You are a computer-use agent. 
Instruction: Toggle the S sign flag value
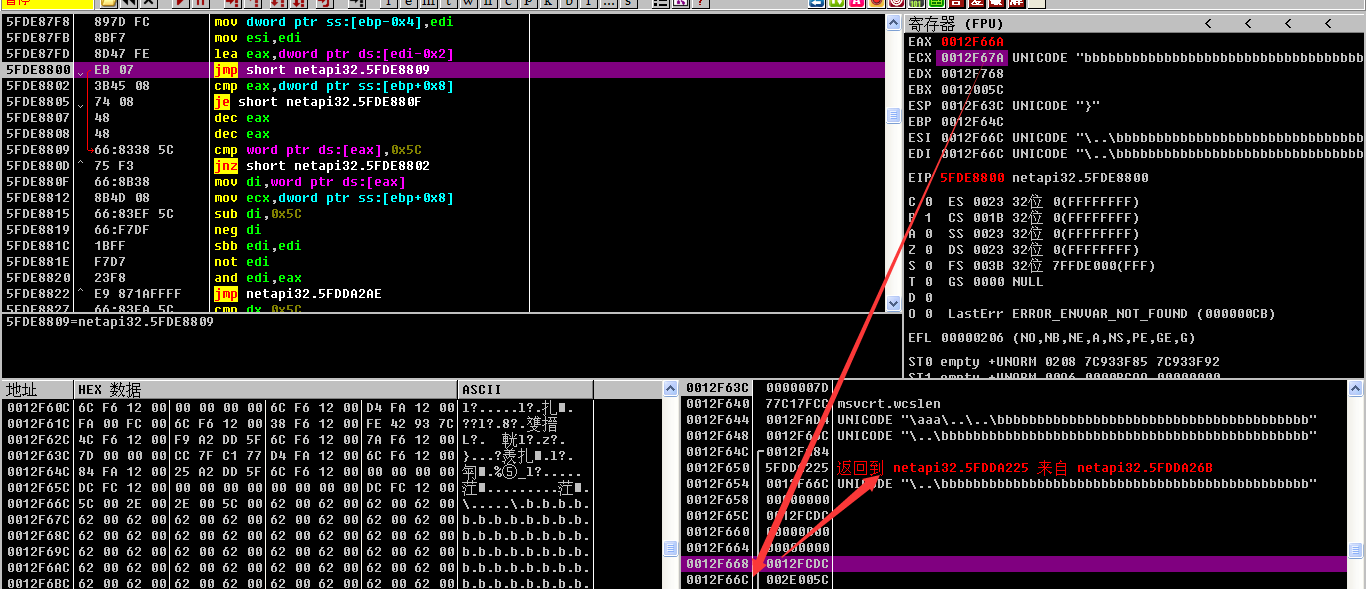(x=927, y=266)
